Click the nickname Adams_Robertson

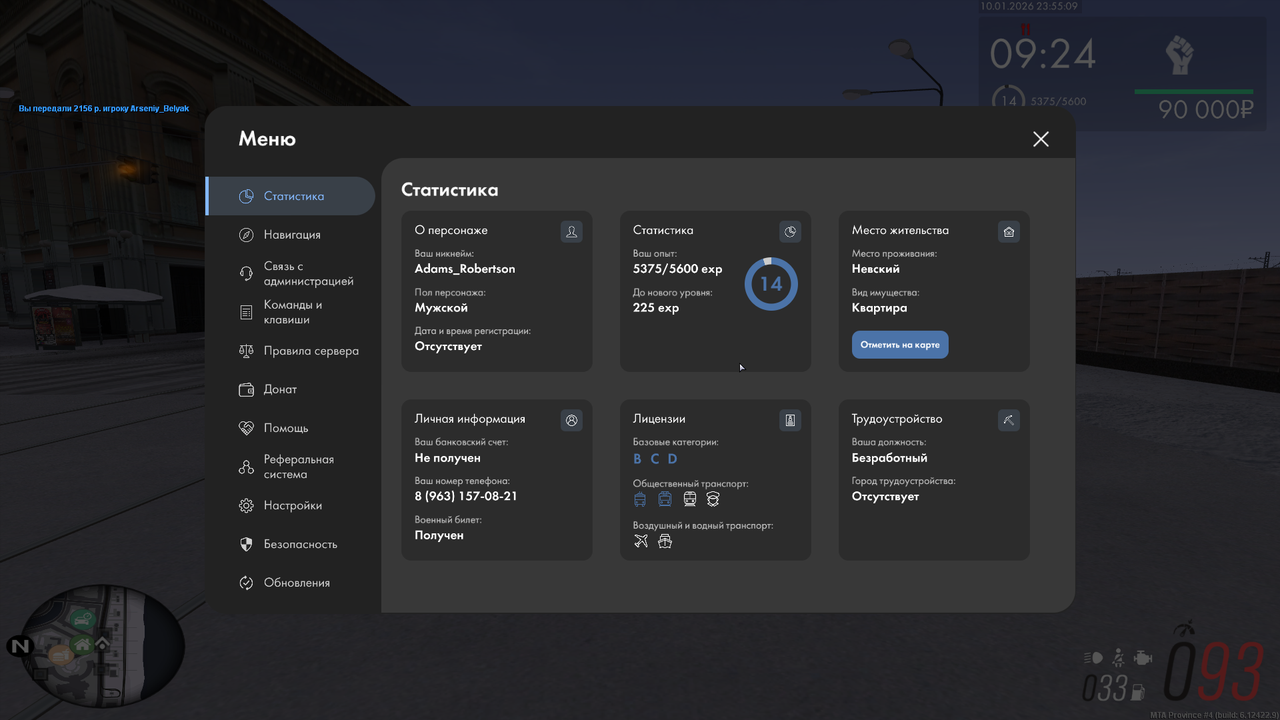click(465, 269)
